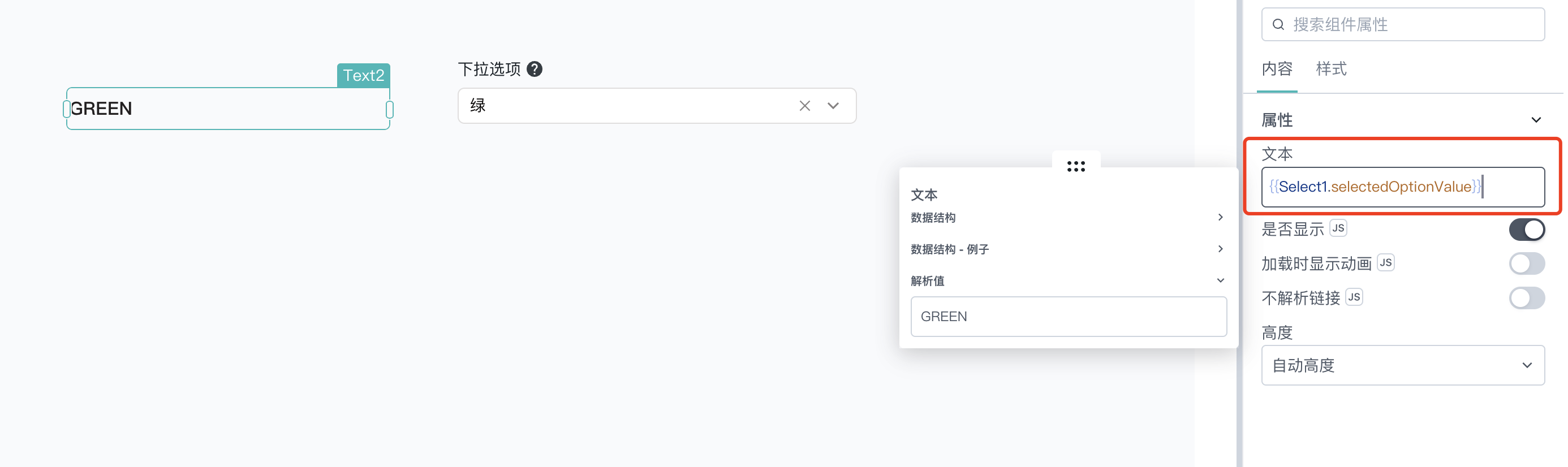Toggle off the 是否显示 switch
This screenshot has height=467, width=1568.
pos(1526,229)
